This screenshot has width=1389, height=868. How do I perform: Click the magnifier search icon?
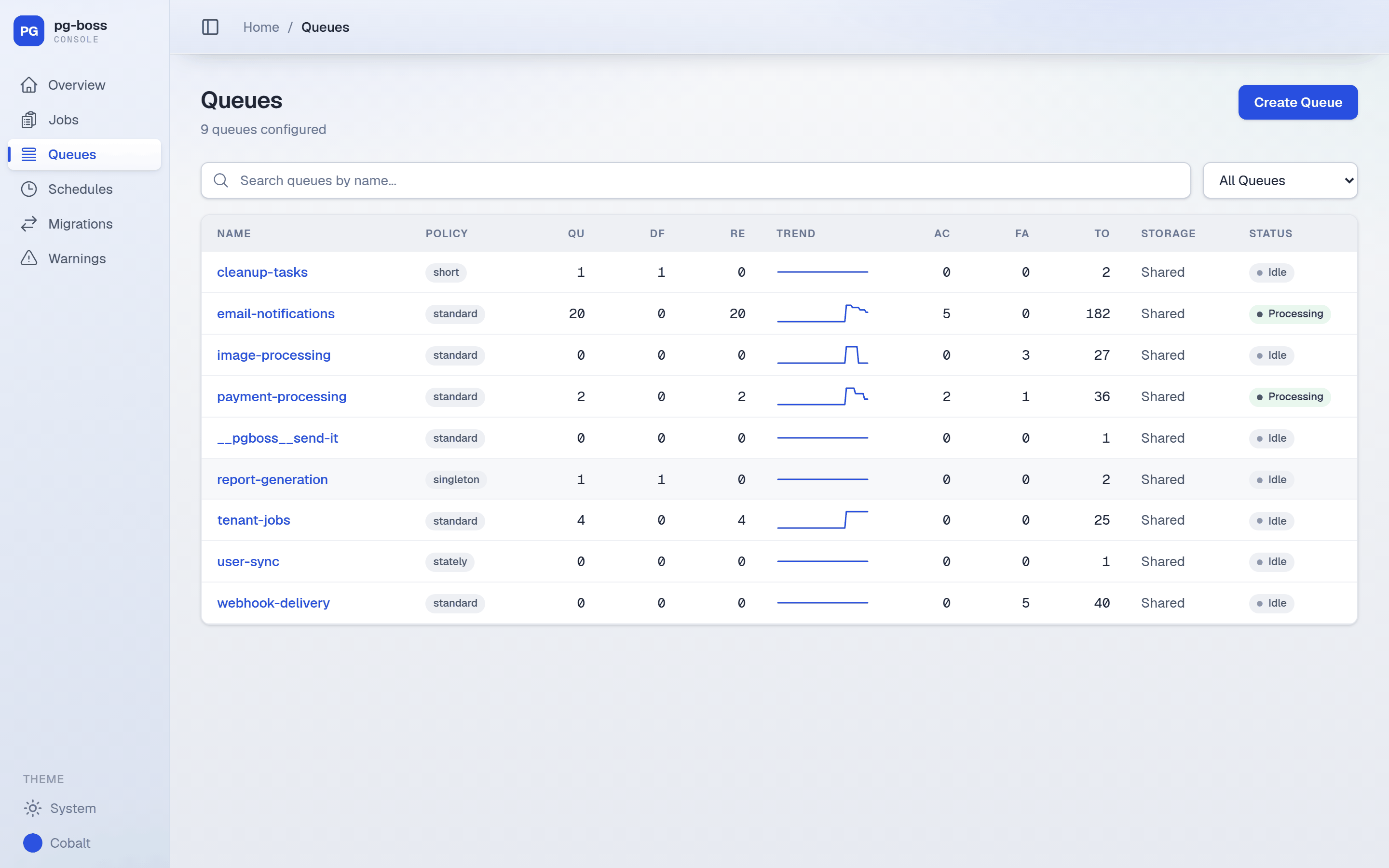(221, 180)
